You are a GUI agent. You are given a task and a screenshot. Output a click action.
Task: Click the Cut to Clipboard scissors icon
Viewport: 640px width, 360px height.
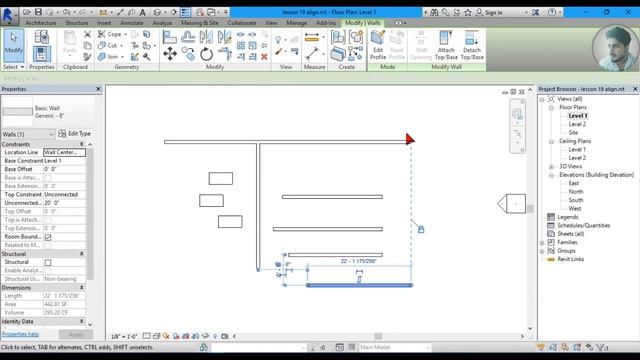(x=87, y=34)
